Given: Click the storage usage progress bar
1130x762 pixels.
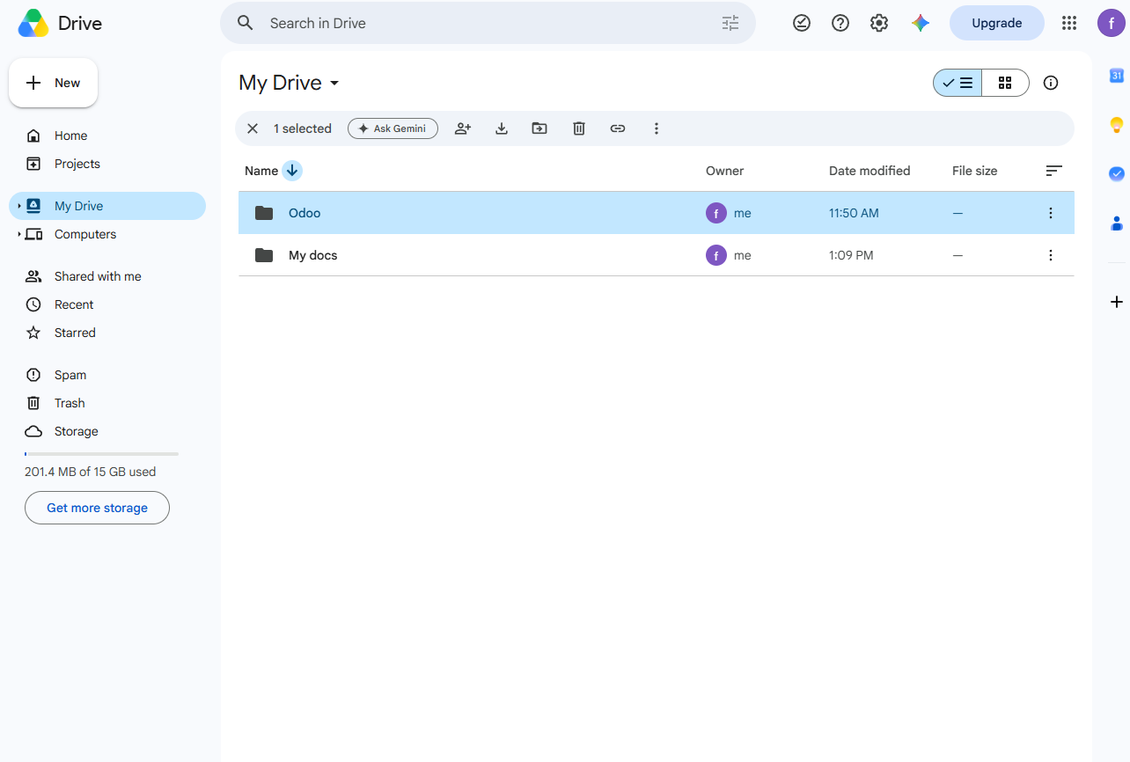Looking at the screenshot, I should [x=102, y=454].
